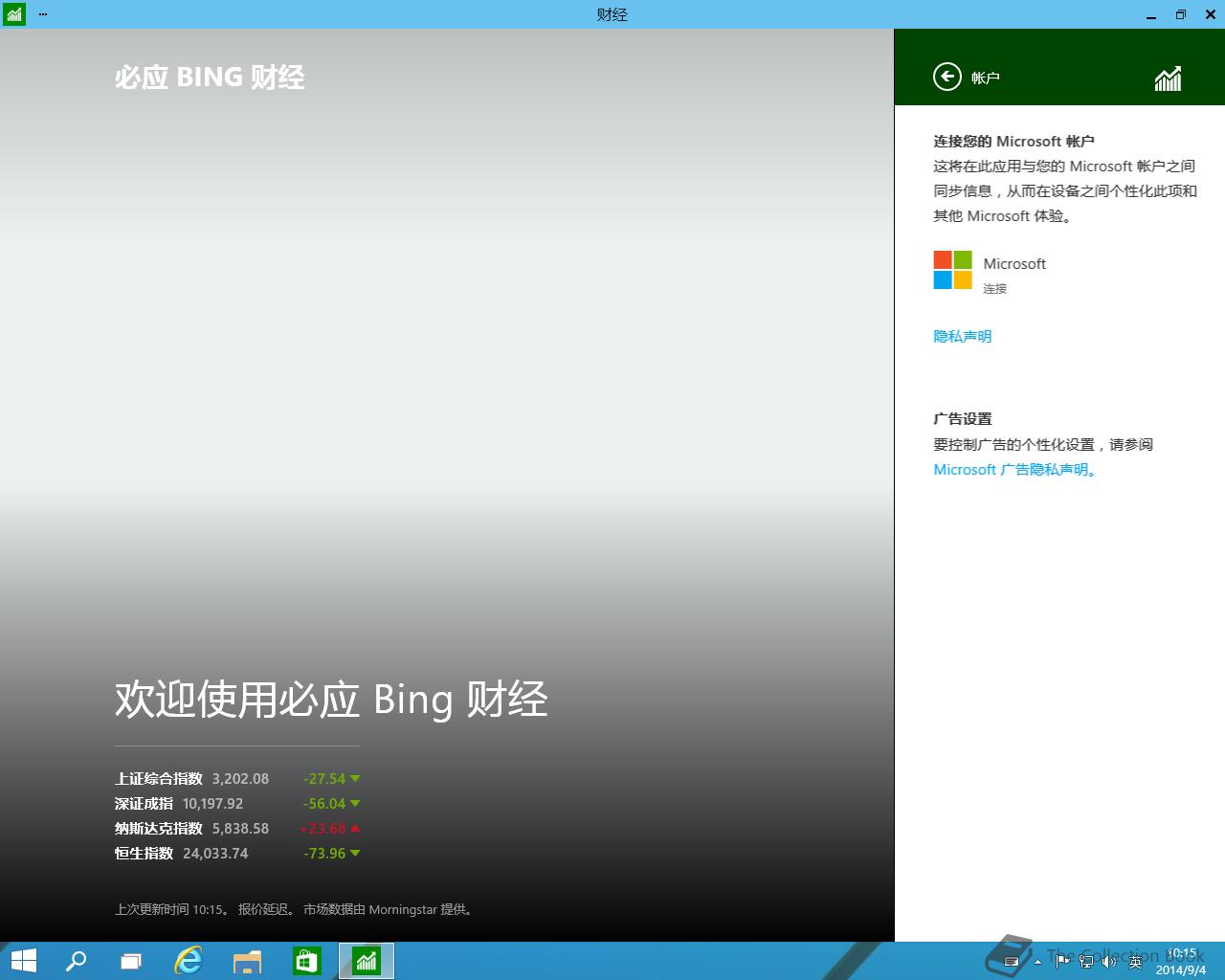Select the 上证综合指数 index row
1225x980 pixels.
coord(237,779)
